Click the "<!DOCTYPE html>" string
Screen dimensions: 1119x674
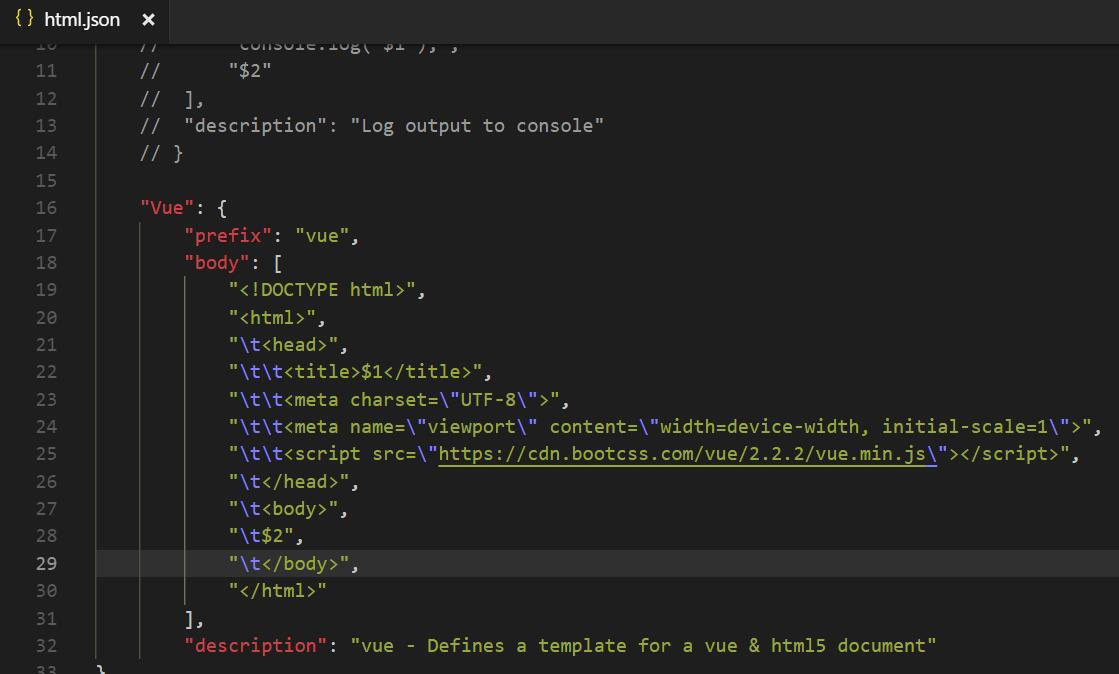point(322,290)
